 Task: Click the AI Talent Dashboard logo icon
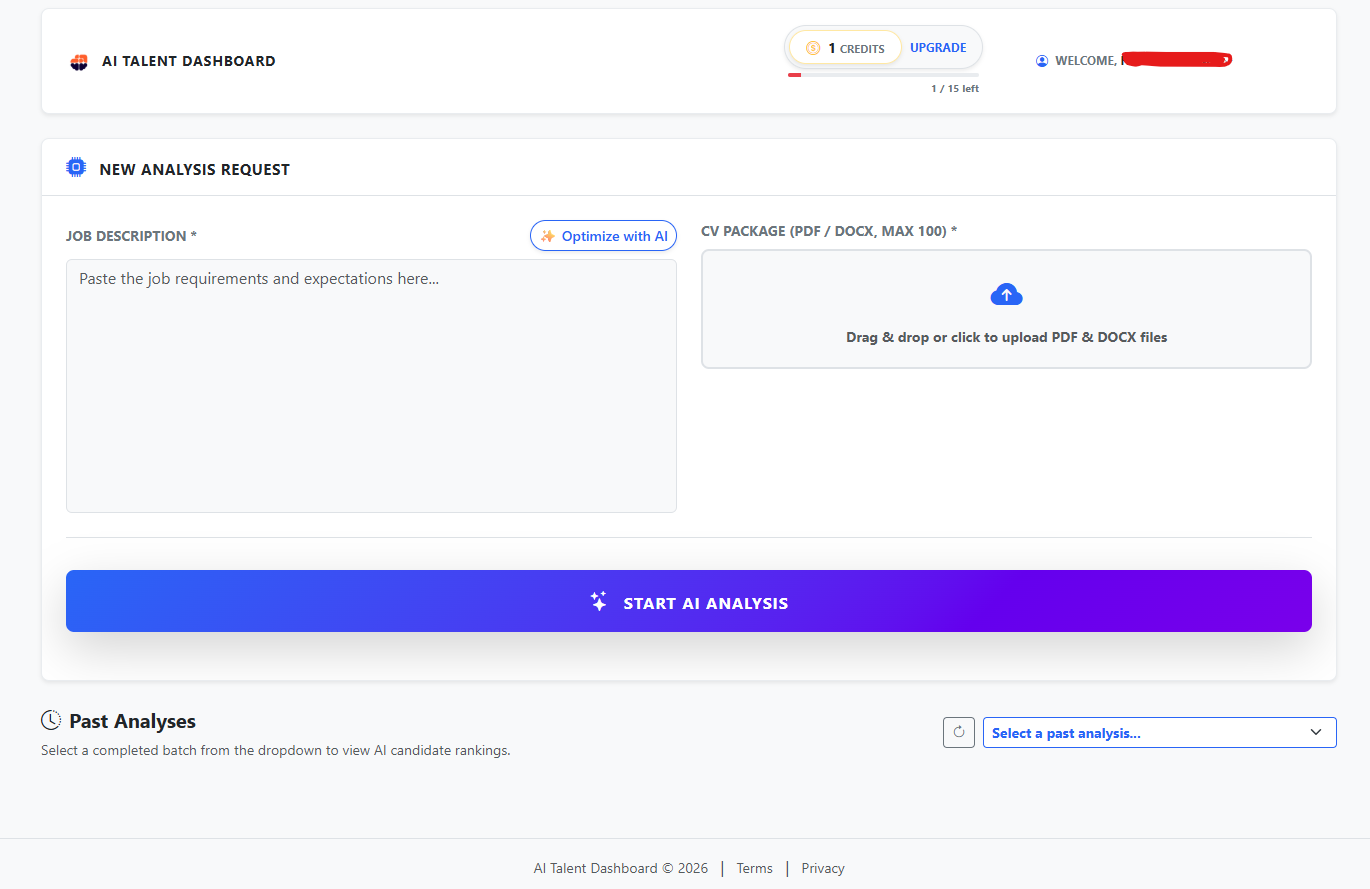click(x=78, y=60)
